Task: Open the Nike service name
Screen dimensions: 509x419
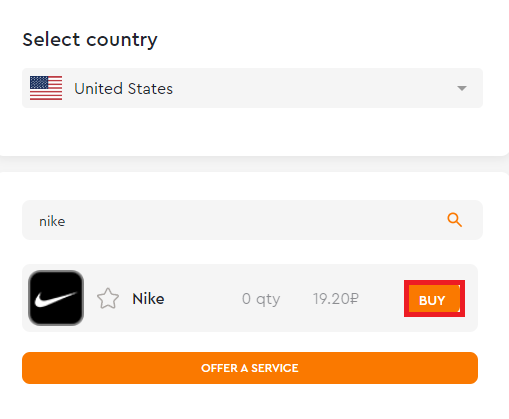Action: [x=148, y=299]
